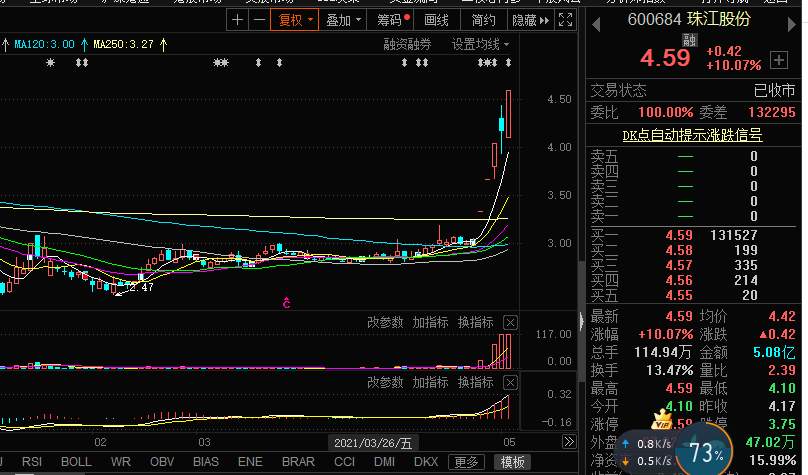Zoom in chart with plus icon

237,20
